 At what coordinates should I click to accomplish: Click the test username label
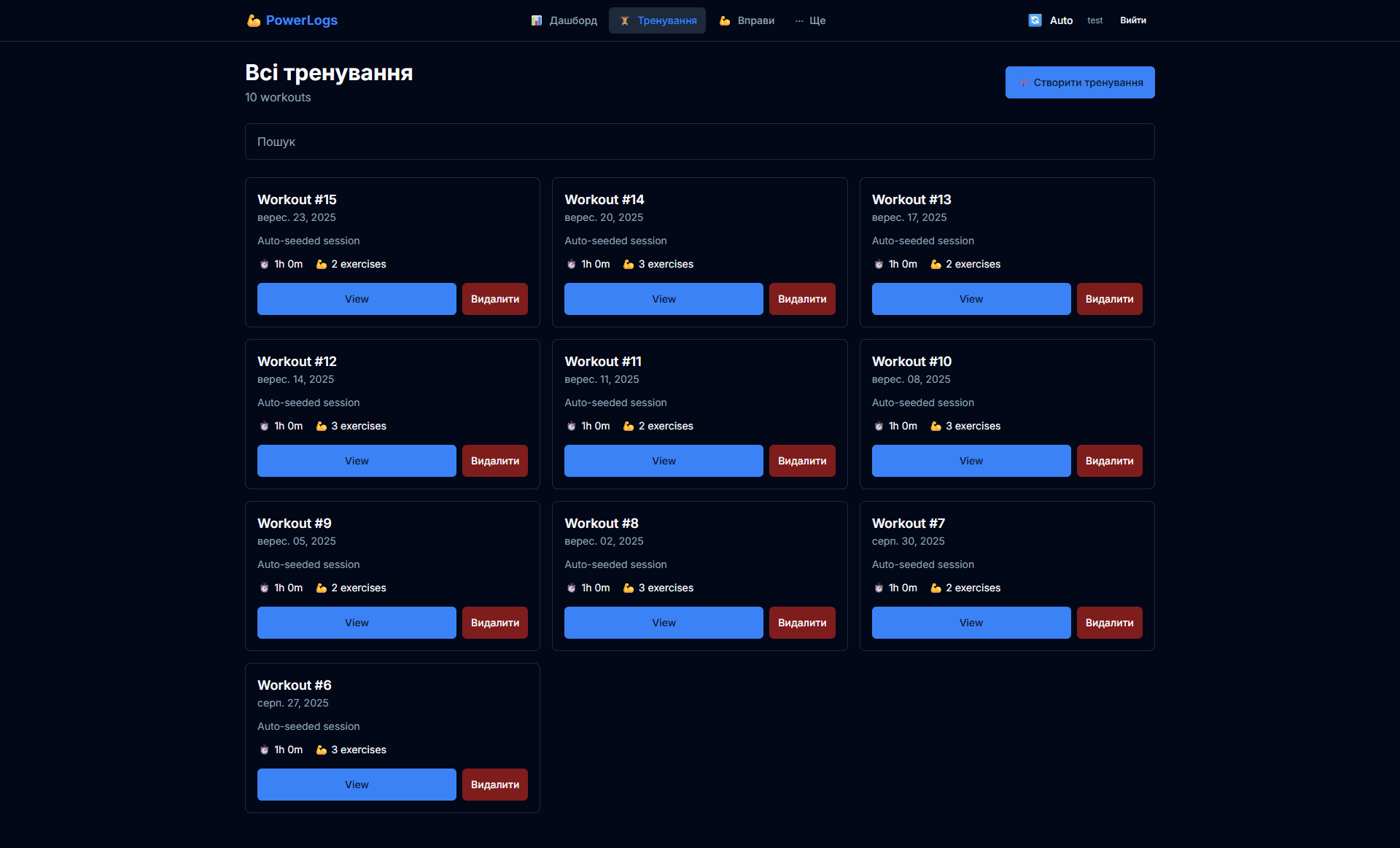(x=1094, y=20)
